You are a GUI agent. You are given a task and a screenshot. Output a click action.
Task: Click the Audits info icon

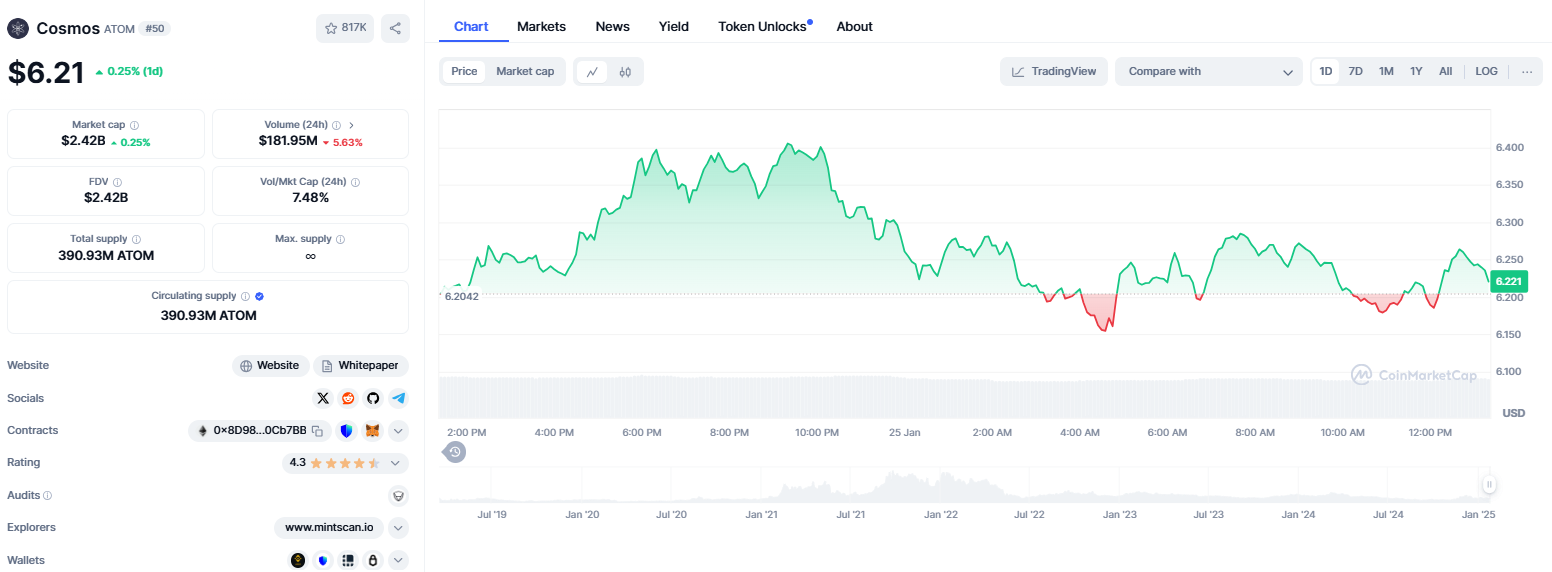(x=47, y=495)
